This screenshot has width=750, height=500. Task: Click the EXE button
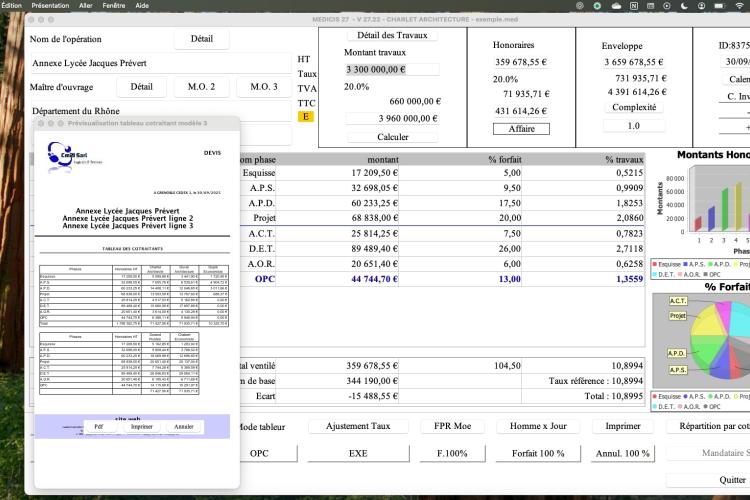[x=358, y=453]
